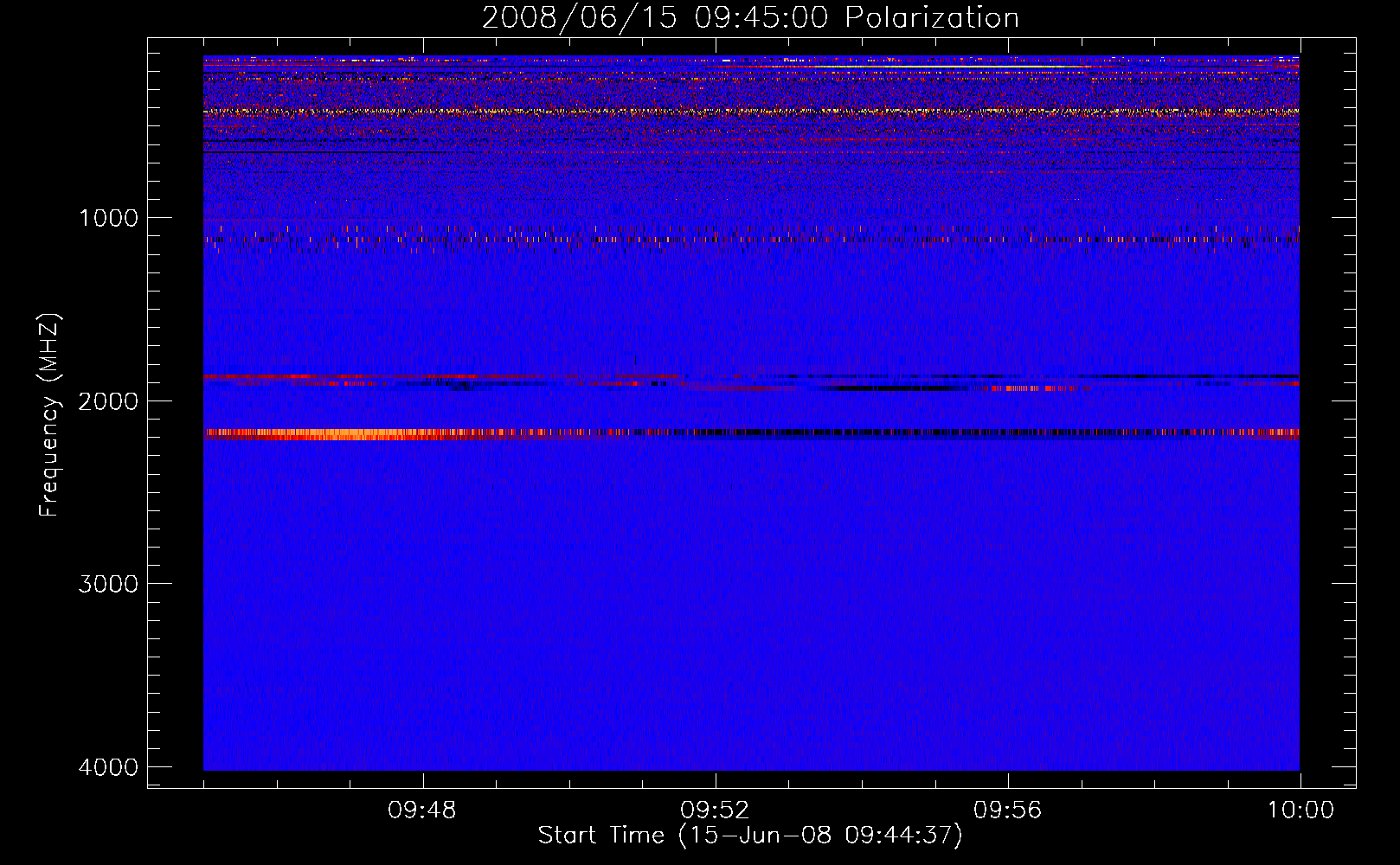The image size is (1400, 865).
Task: Click the "Start Time" x-axis label
Action: [749, 836]
